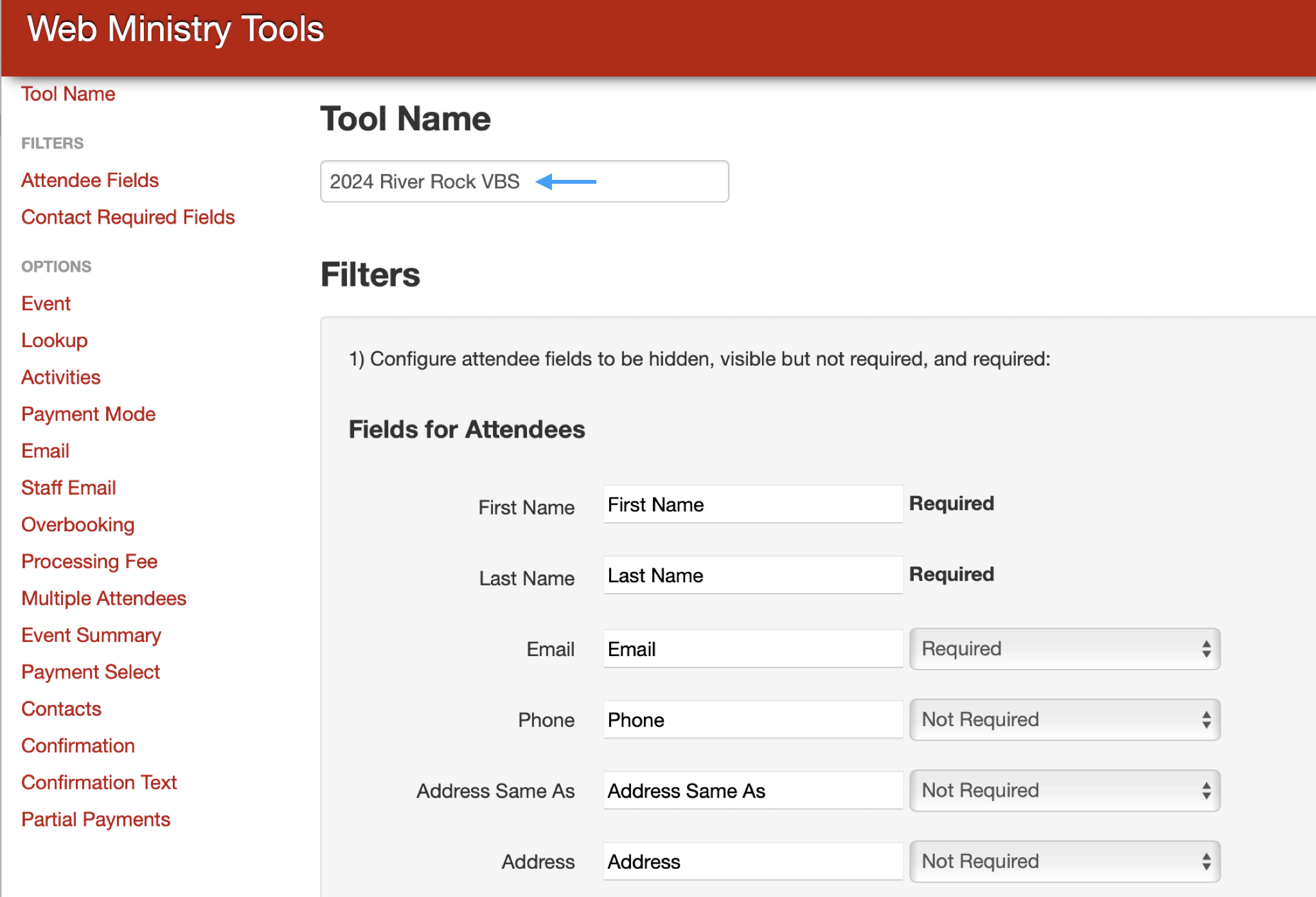Open the Lookup settings
The height and width of the screenshot is (897, 1316).
[x=55, y=340]
